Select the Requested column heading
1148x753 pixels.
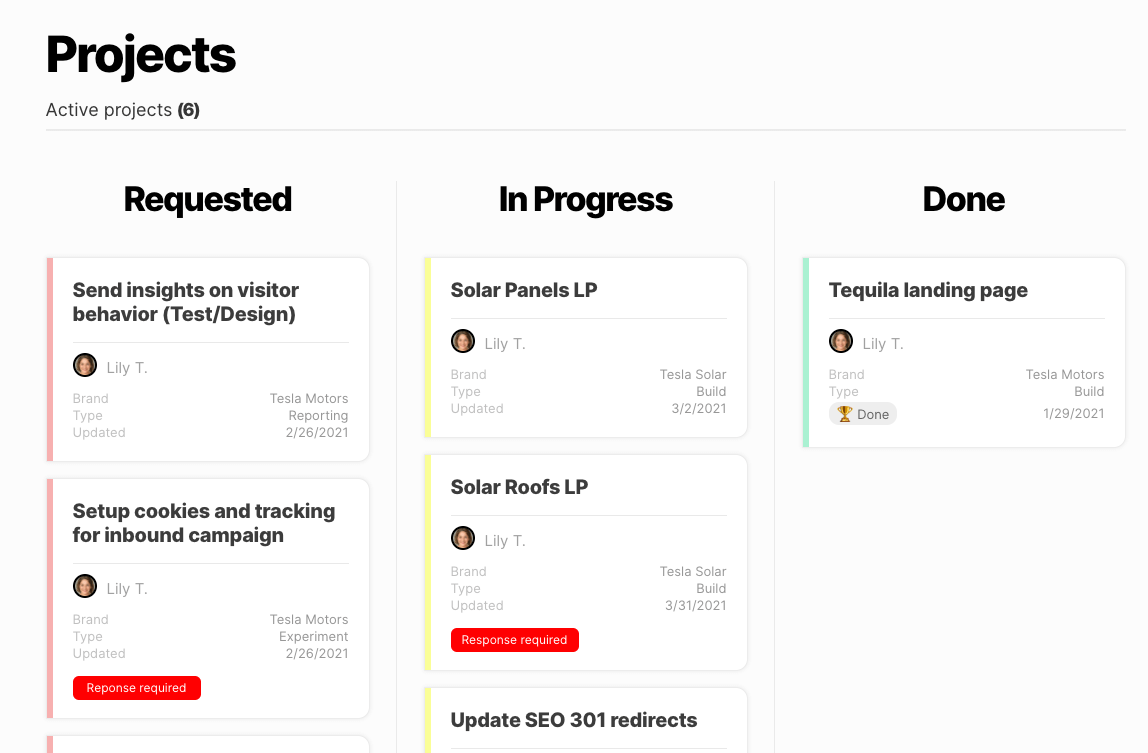point(208,199)
